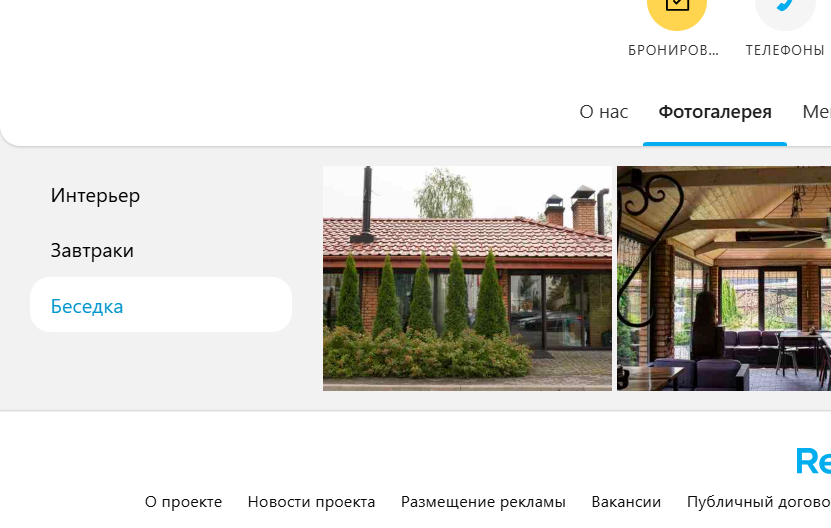Open Новости проекта footer link
The image size is (831, 528).
311,501
